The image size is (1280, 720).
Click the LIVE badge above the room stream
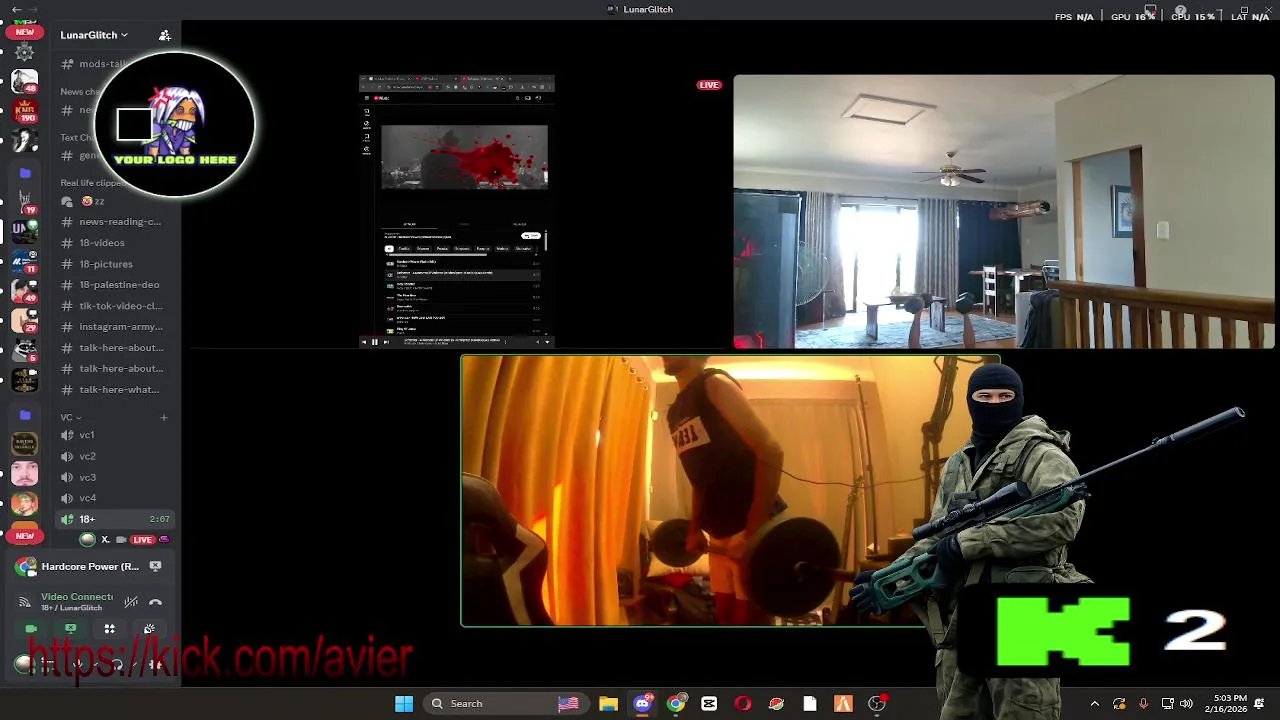click(x=709, y=85)
